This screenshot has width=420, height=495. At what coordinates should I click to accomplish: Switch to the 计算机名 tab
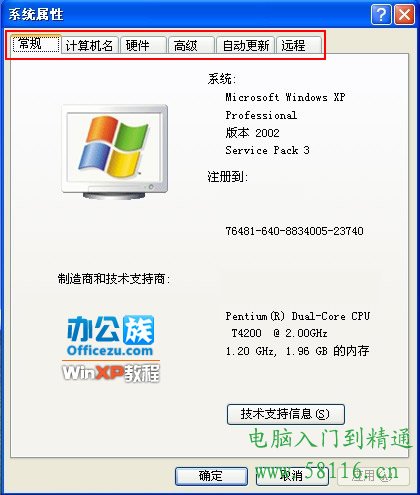pos(89,45)
